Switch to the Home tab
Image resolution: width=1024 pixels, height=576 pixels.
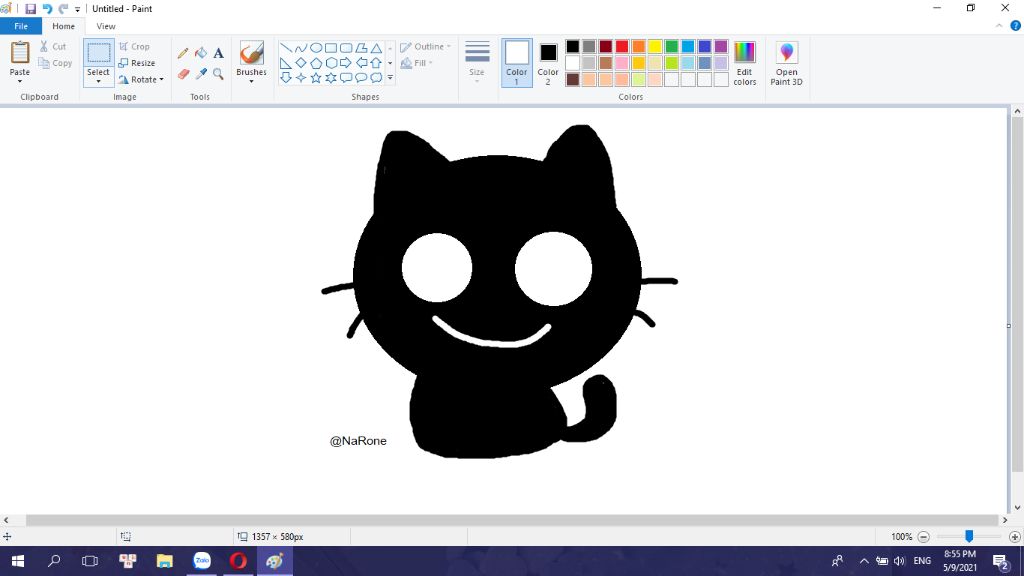point(63,26)
